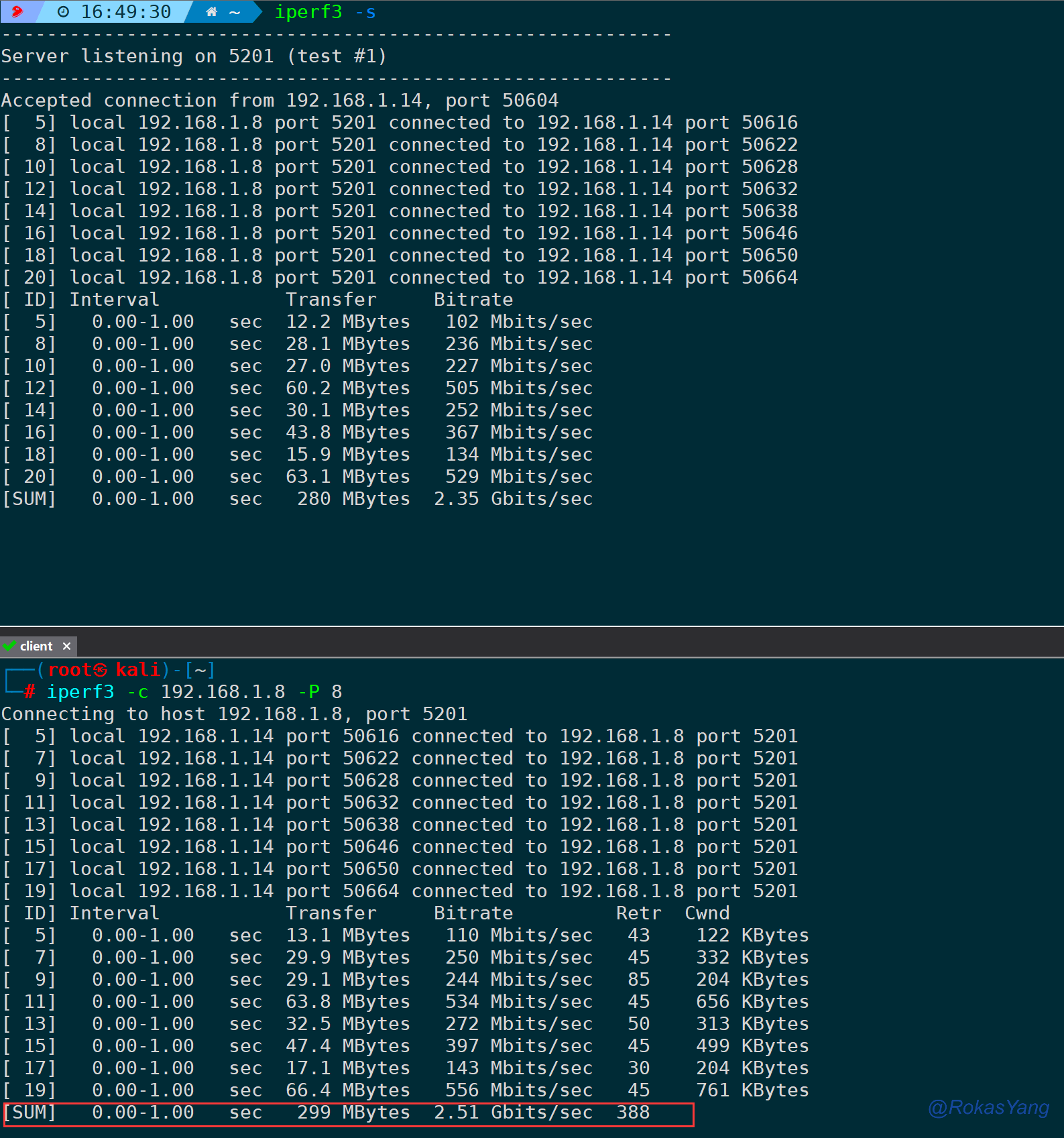Click the server SUM 2.35 Gbits/sec value
This screenshot has height=1138, width=1064.
513,498
